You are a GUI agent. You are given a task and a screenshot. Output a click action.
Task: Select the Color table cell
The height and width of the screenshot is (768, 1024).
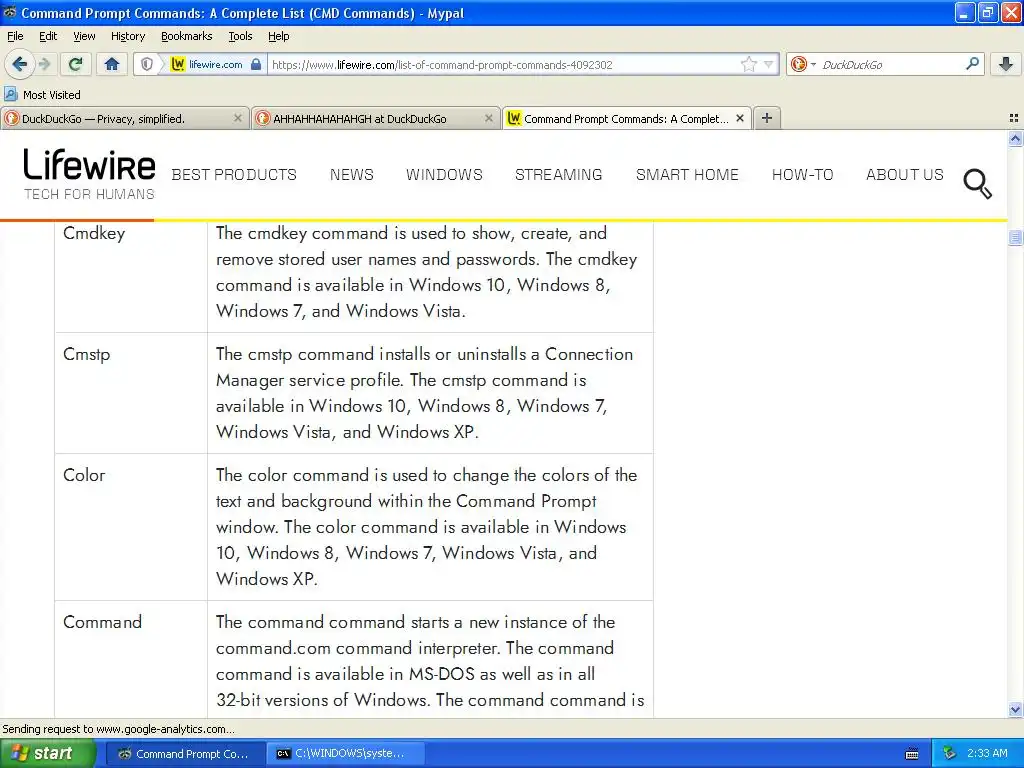(x=131, y=527)
